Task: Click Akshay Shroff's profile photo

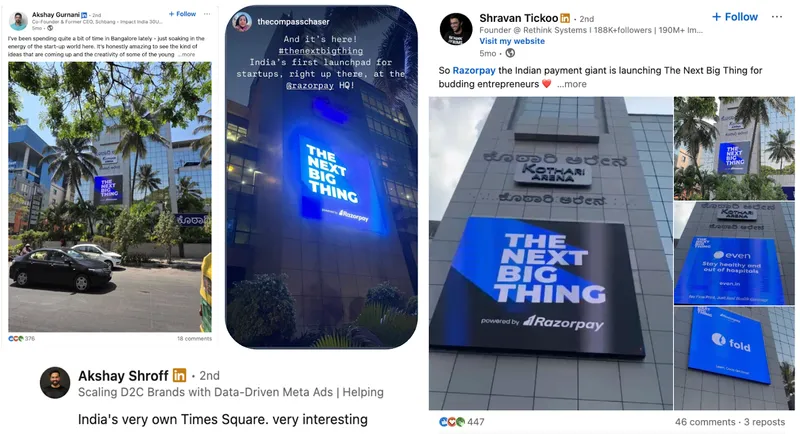Action: point(55,382)
